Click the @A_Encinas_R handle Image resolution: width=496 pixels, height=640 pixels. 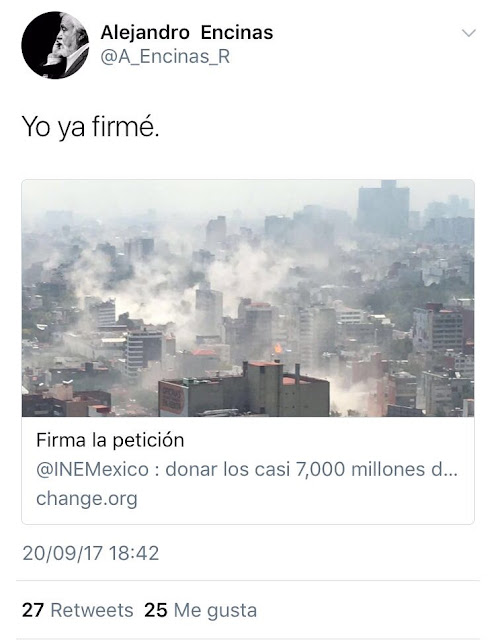click(x=165, y=57)
